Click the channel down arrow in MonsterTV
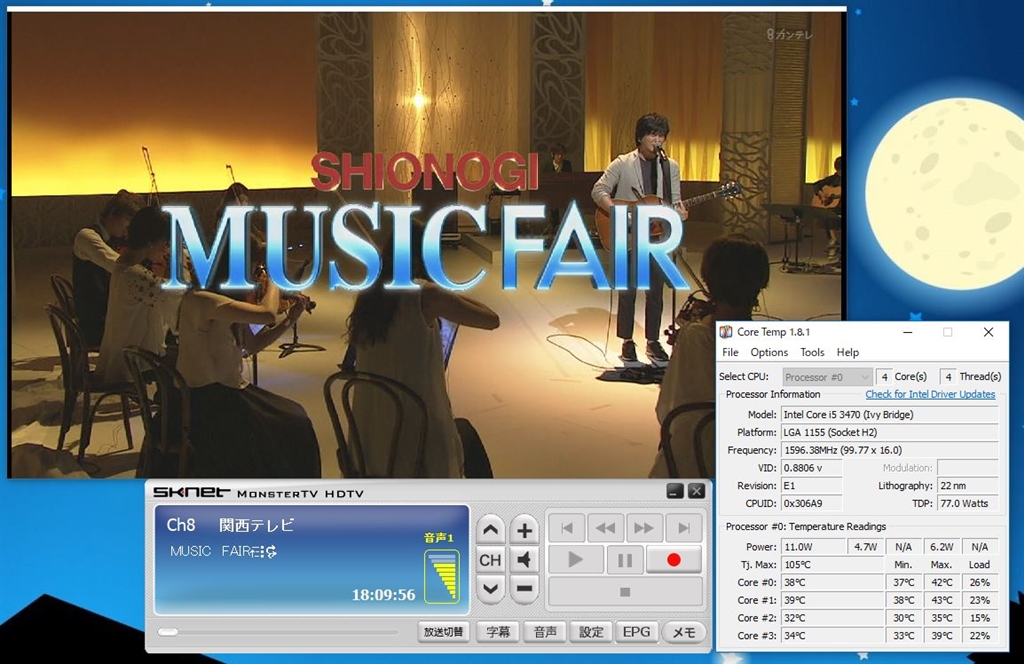1024x664 pixels. (x=490, y=589)
